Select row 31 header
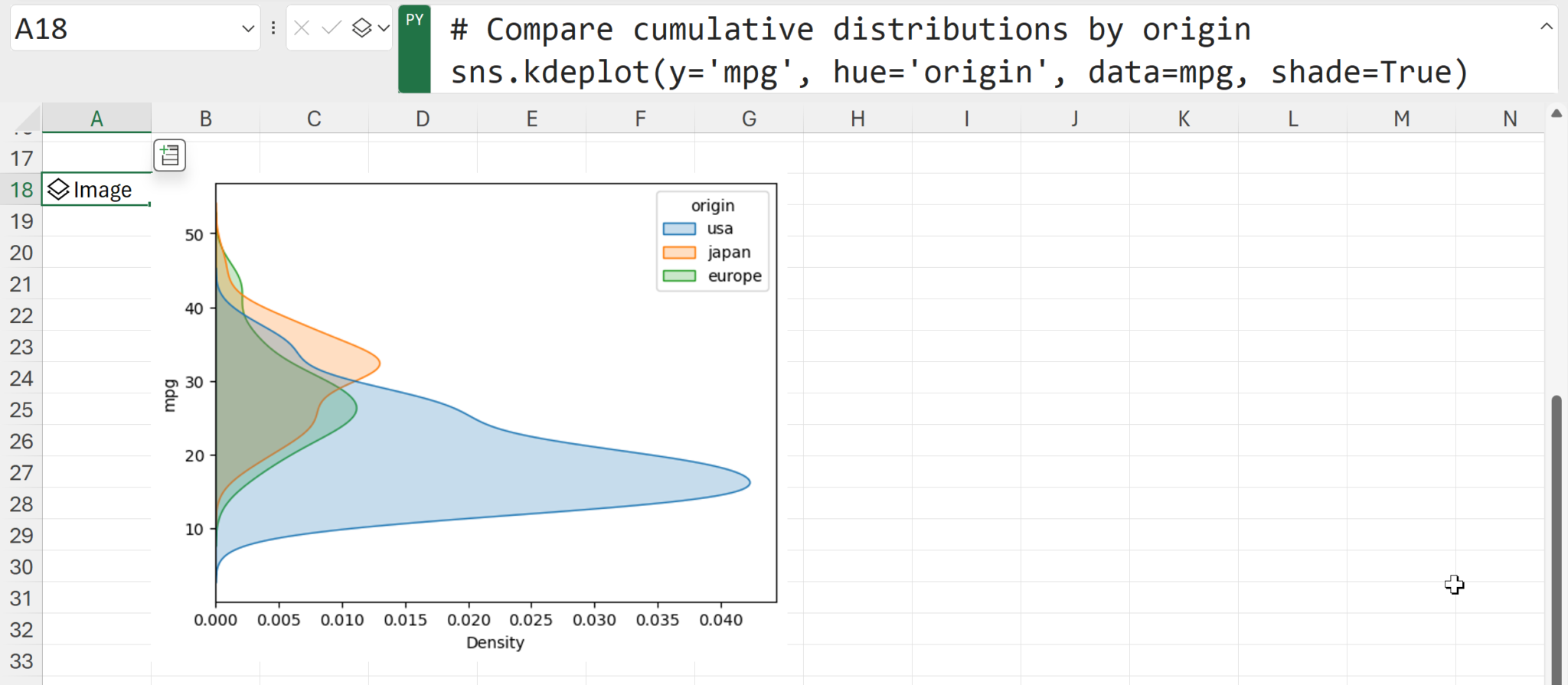This screenshot has height=685, width=1568. point(21,597)
